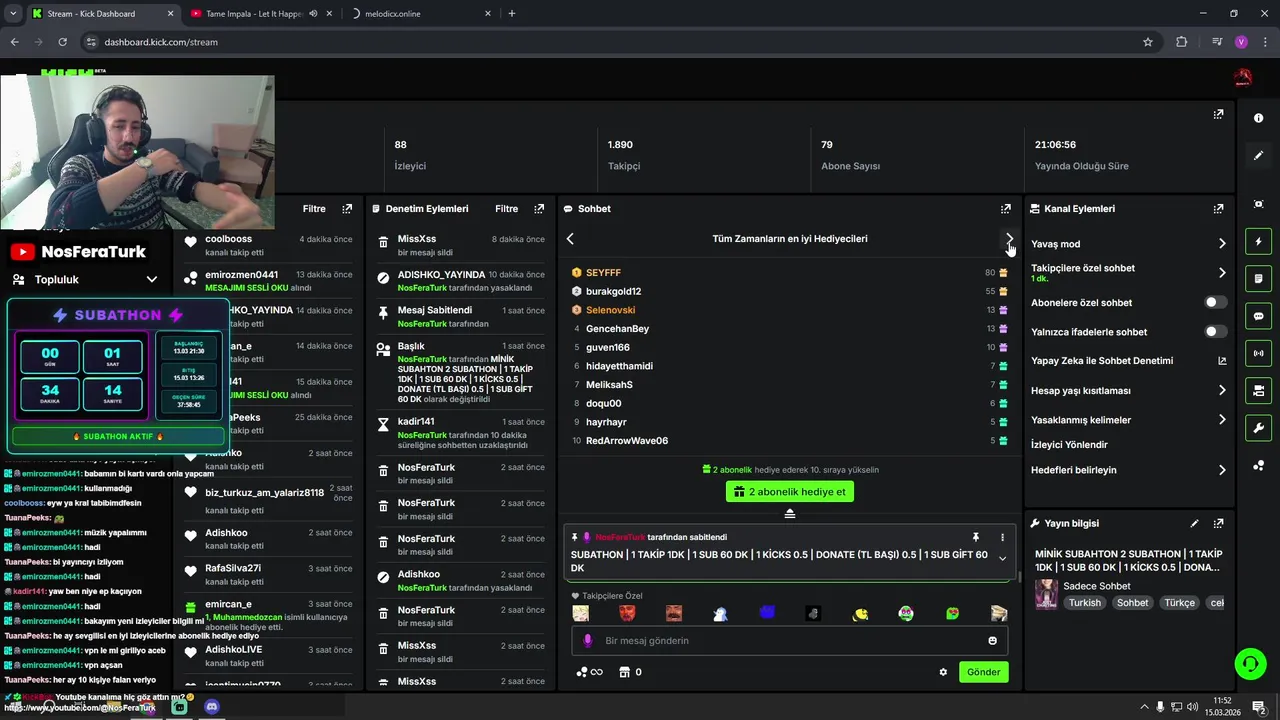Open the green headset support button
Image resolution: width=1280 pixels, height=720 pixels.
[x=1249, y=663]
